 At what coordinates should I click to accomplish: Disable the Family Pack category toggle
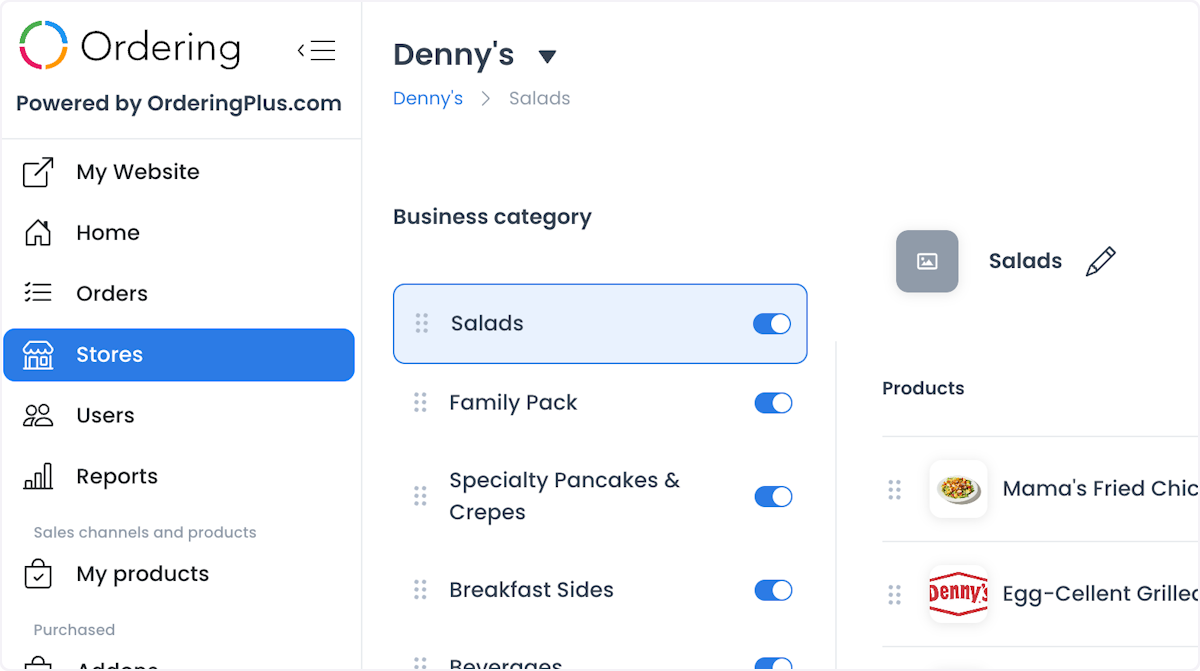(x=773, y=402)
